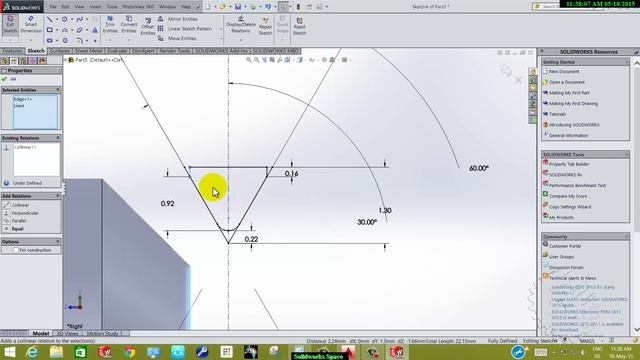Click Linear Sketch Pattern tool

click(185, 29)
